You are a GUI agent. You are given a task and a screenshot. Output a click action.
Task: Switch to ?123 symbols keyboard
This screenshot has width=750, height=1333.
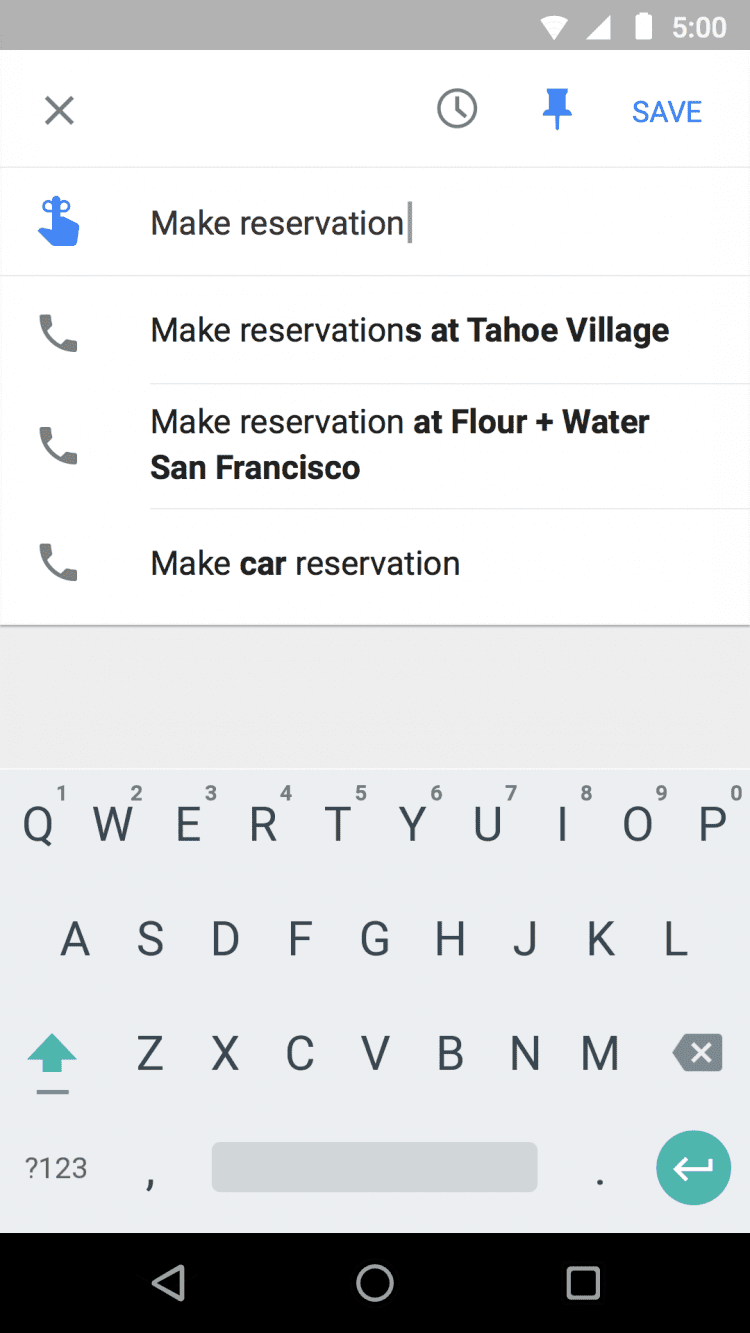click(56, 1167)
